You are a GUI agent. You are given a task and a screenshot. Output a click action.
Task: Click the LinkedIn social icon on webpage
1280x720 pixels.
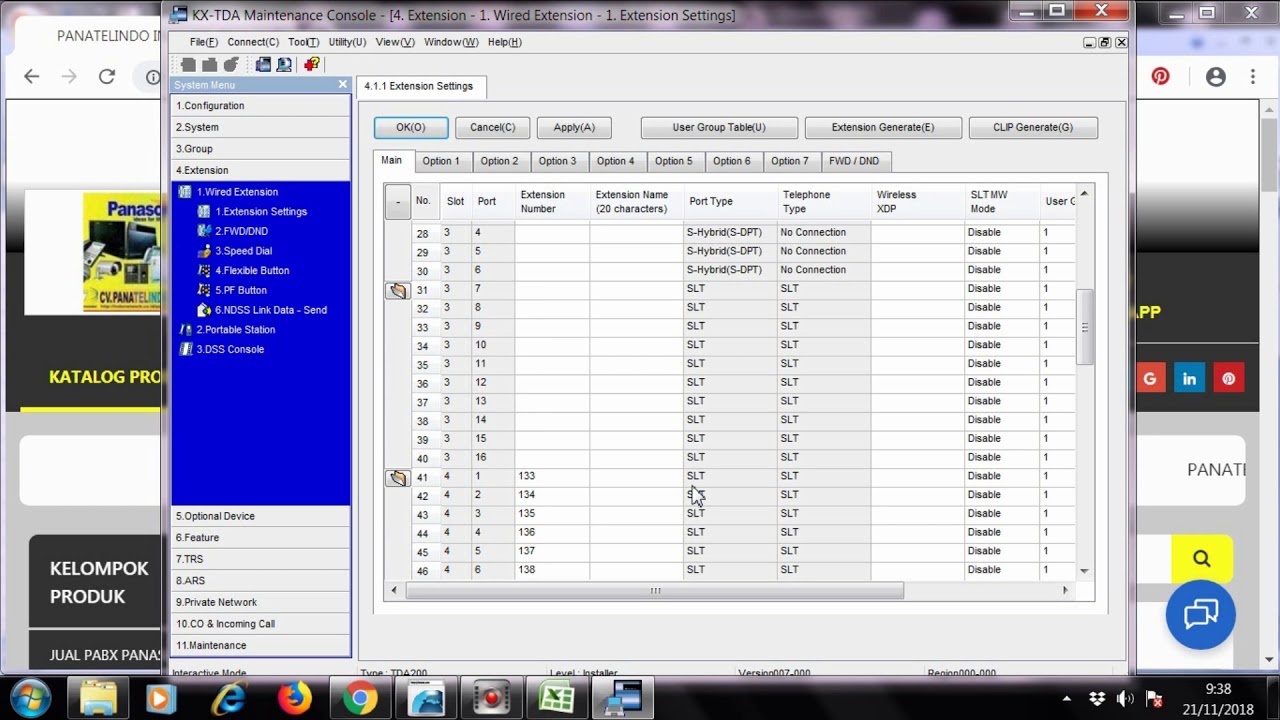click(x=1189, y=378)
